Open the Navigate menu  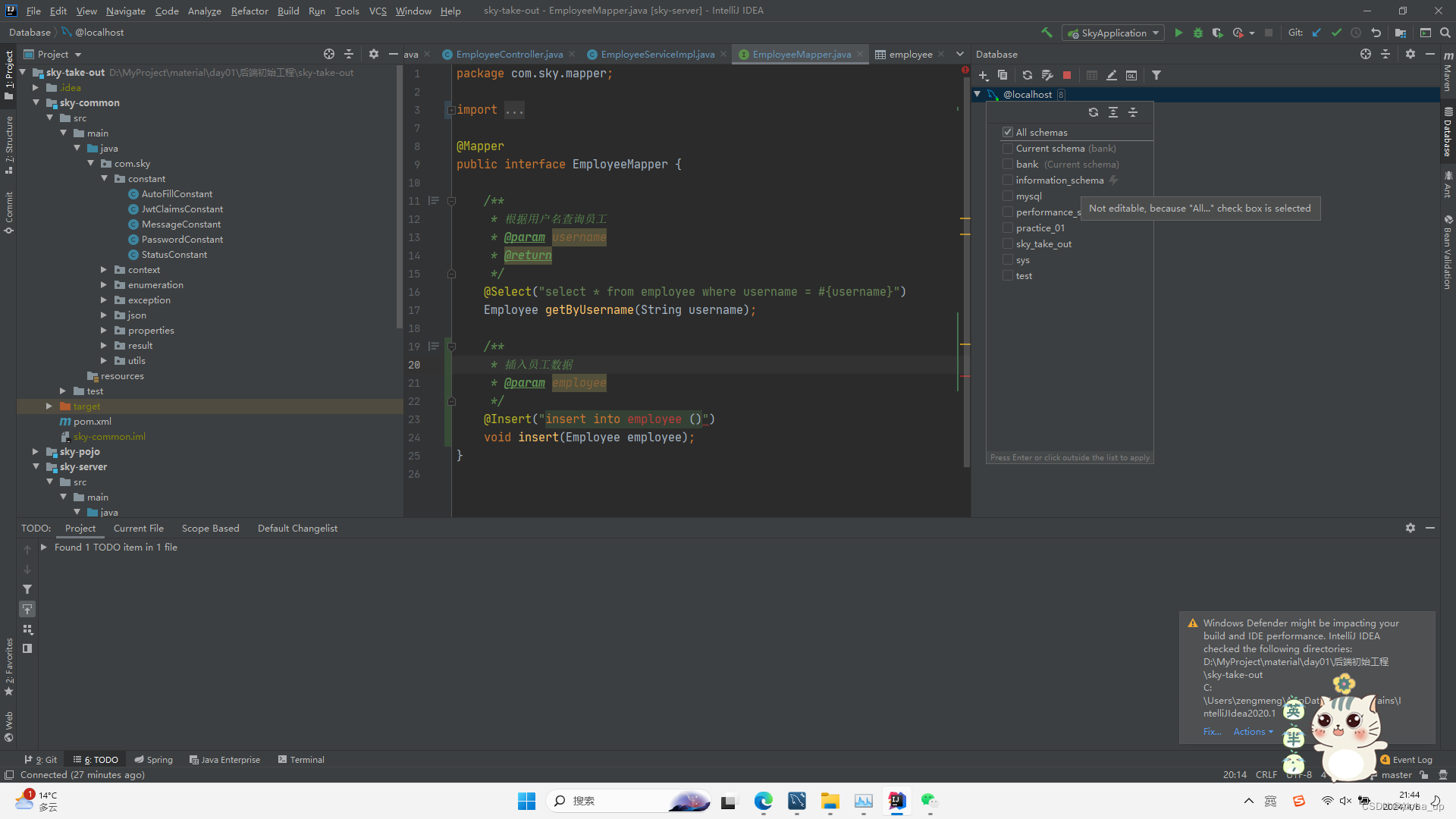click(x=125, y=11)
